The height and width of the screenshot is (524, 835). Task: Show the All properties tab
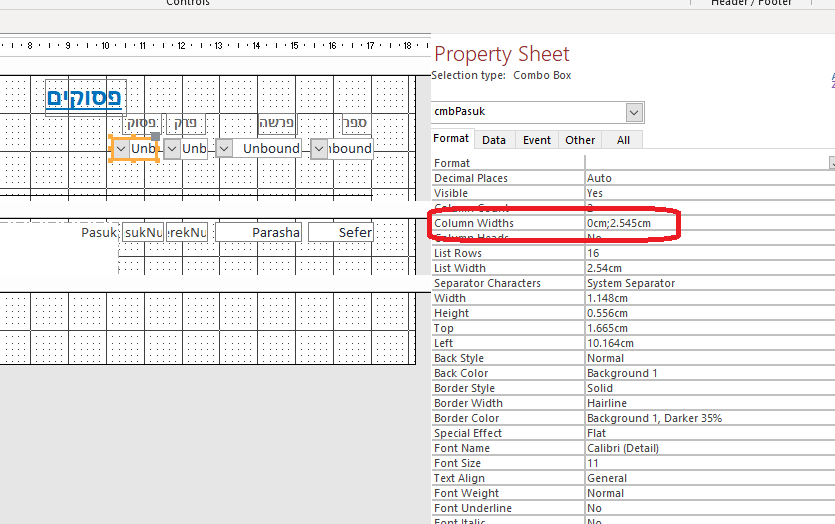click(x=623, y=140)
